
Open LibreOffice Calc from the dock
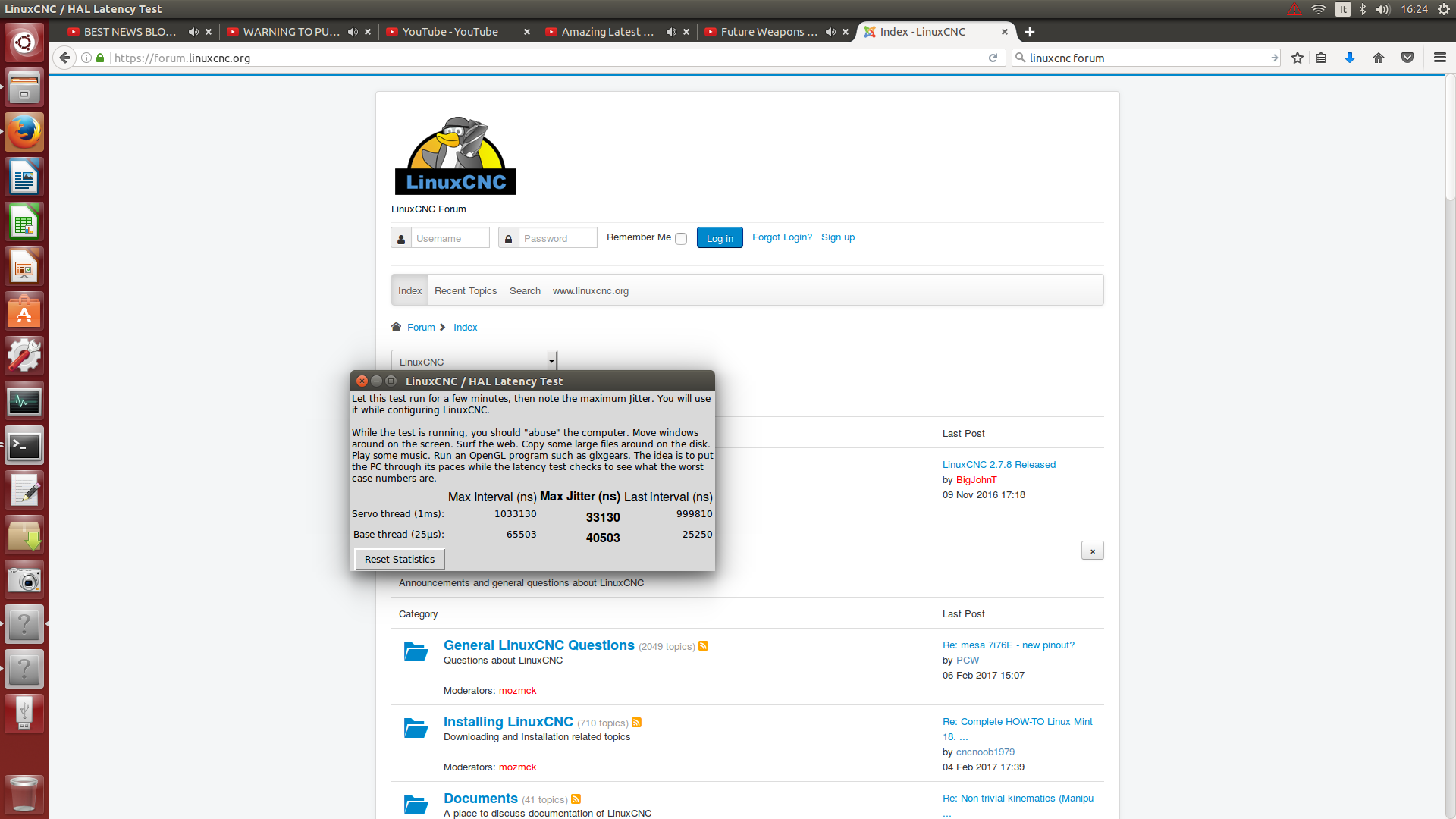coord(24,221)
